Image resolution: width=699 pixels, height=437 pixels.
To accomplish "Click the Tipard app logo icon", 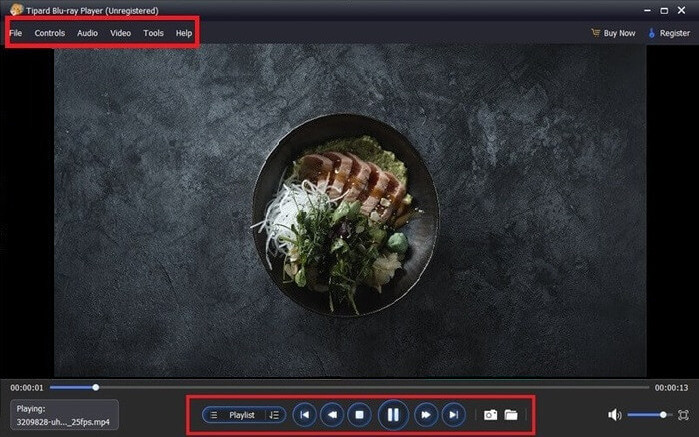I will click(x=16, y=9).
